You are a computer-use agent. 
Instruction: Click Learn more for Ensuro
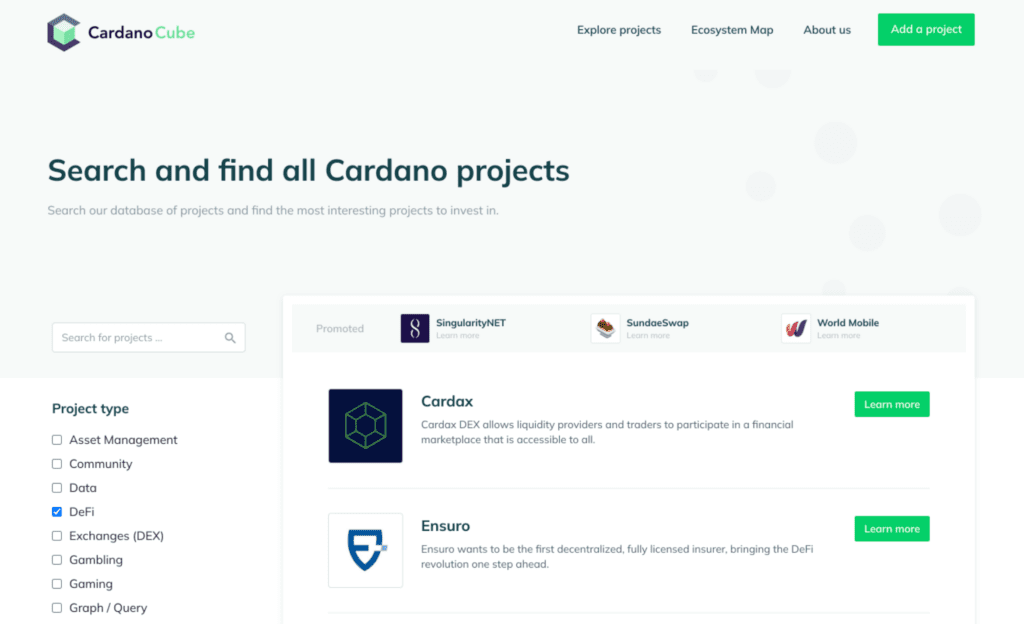(892, 529)
